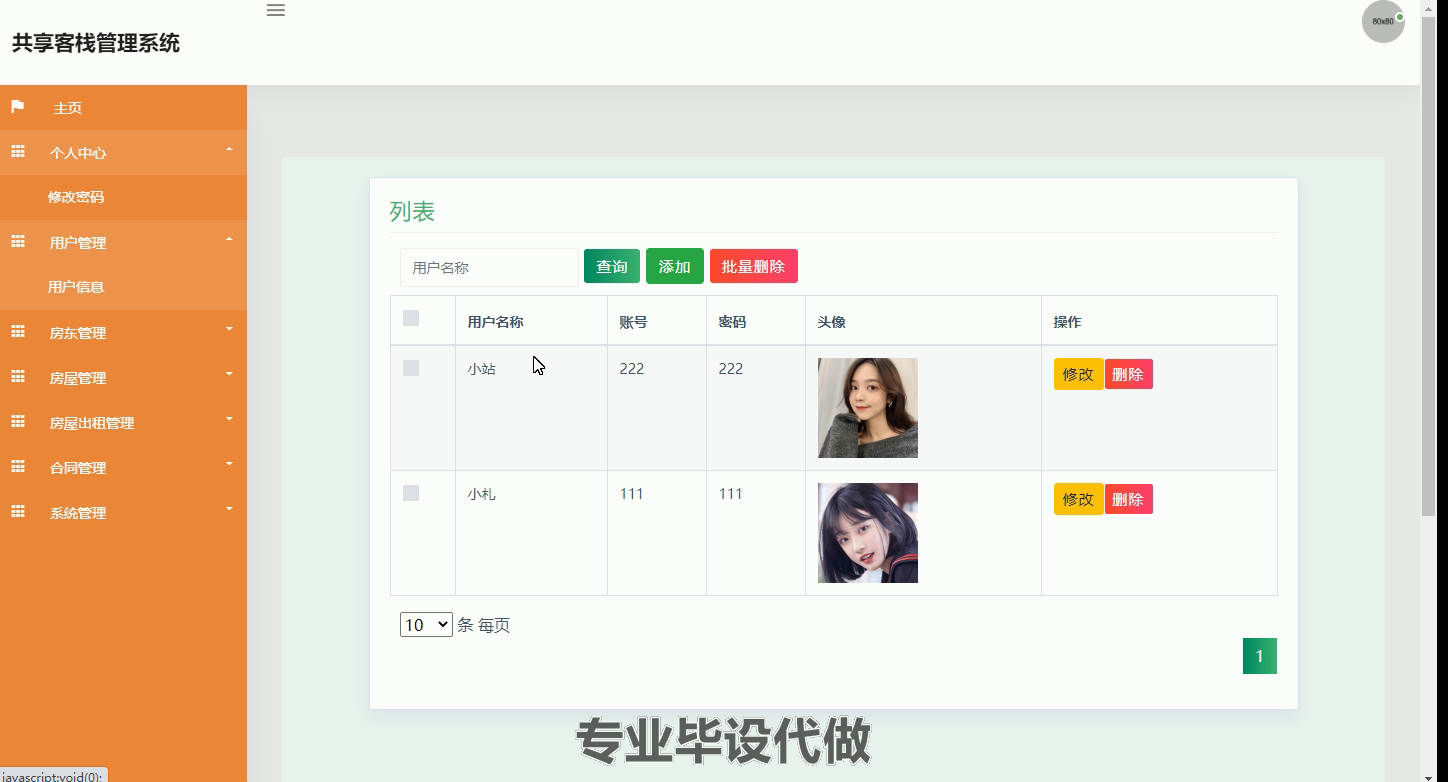Click the 头像 column header
1448x782 pixels.
click(x=831, y=322)
